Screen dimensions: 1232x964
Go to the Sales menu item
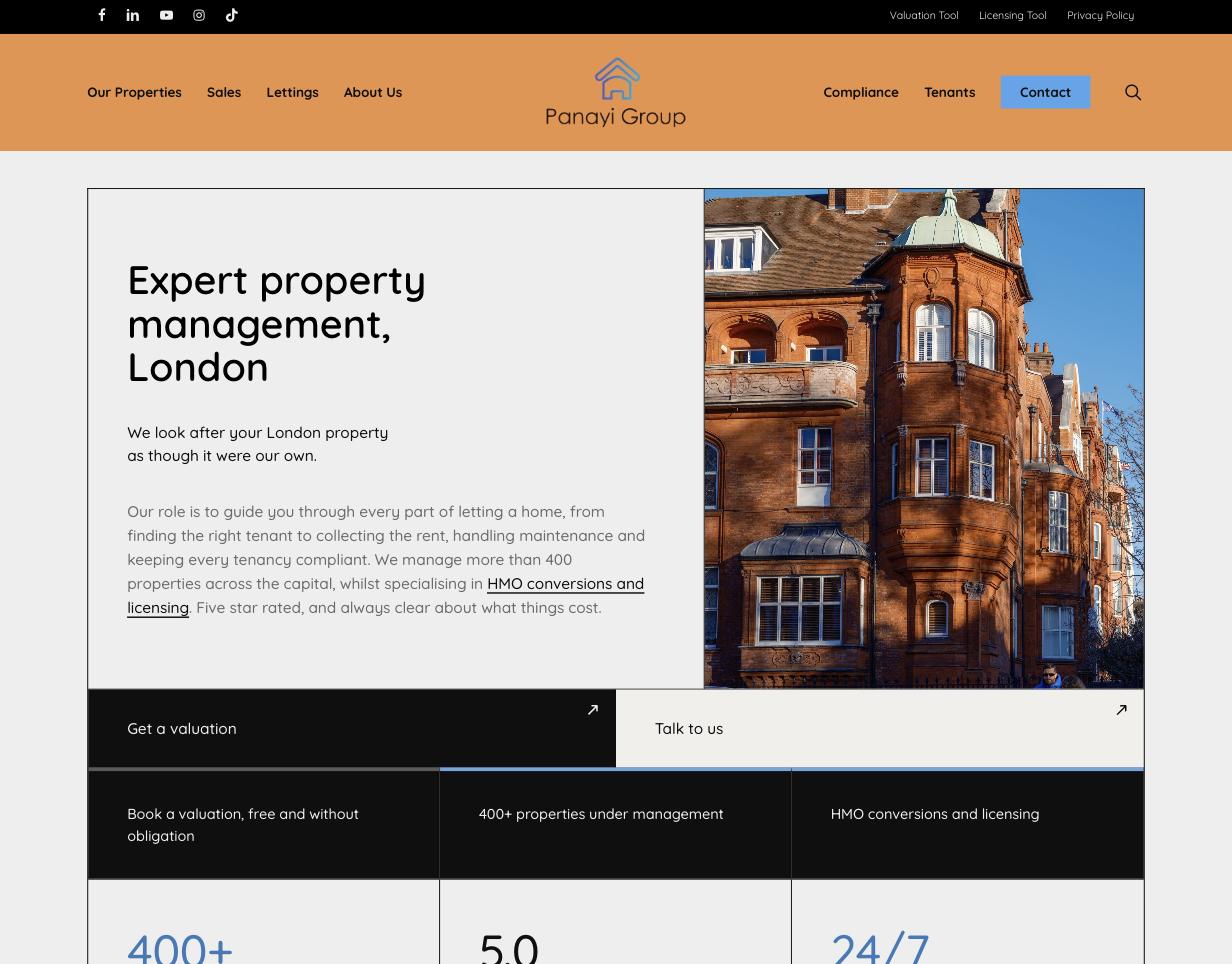pyautogui.click(x=224, y=92)
